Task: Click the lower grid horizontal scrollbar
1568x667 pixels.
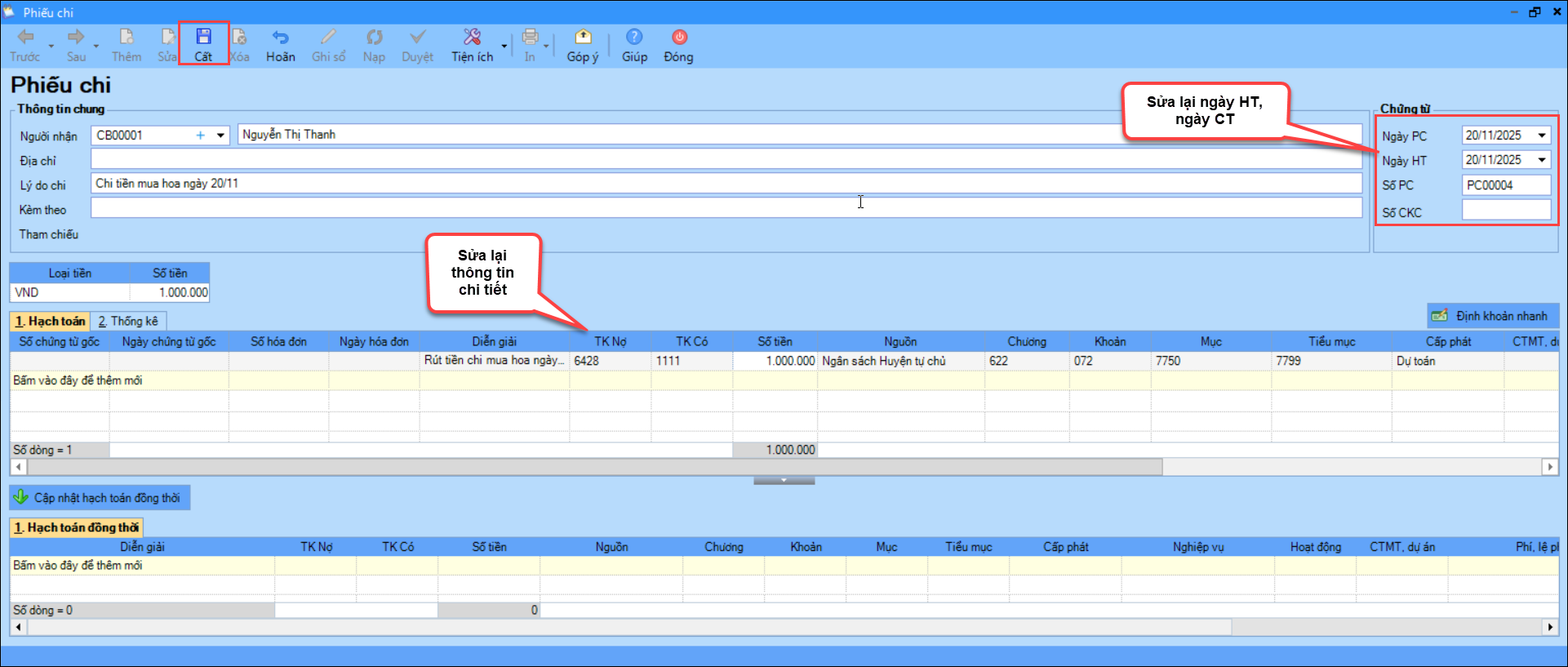Action: click(x=629, y=627)
